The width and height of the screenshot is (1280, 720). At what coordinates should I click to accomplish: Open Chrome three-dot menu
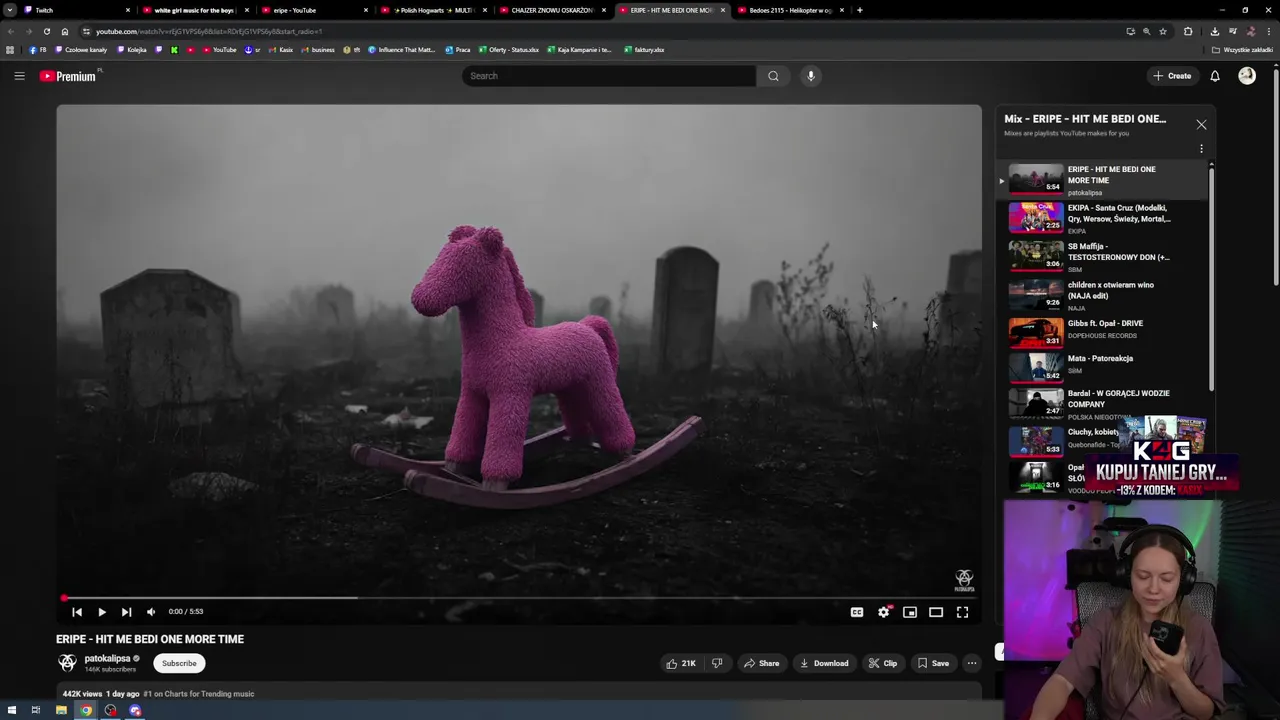[x=1268, y=31]
